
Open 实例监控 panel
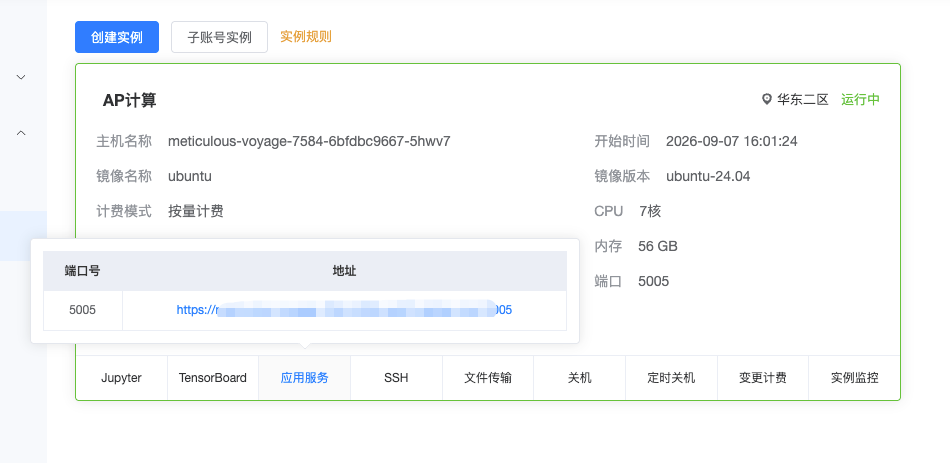pos(854,378)
